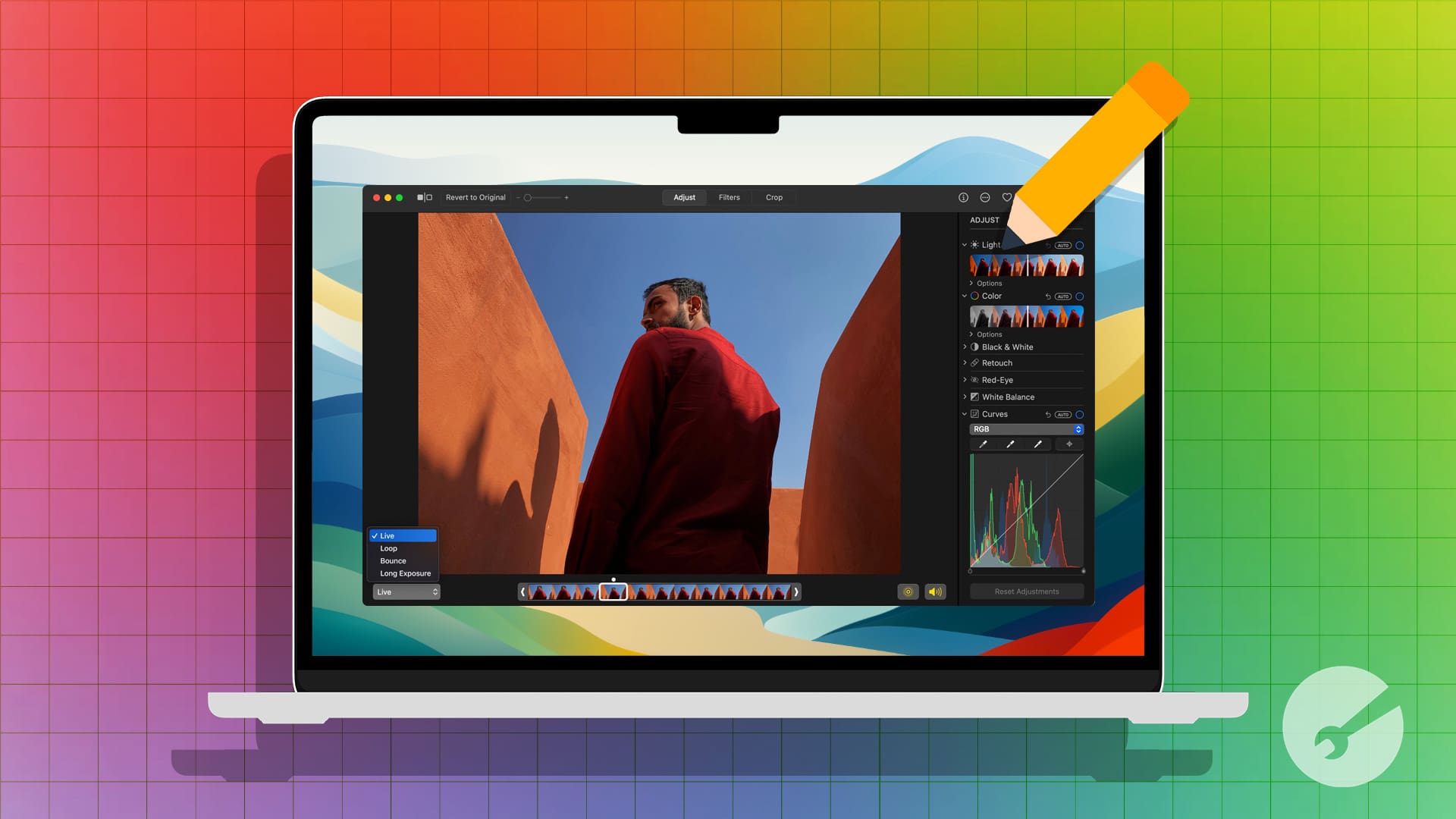Click the White Balance panel icon

pyautogui.click(x=975, y=397)
